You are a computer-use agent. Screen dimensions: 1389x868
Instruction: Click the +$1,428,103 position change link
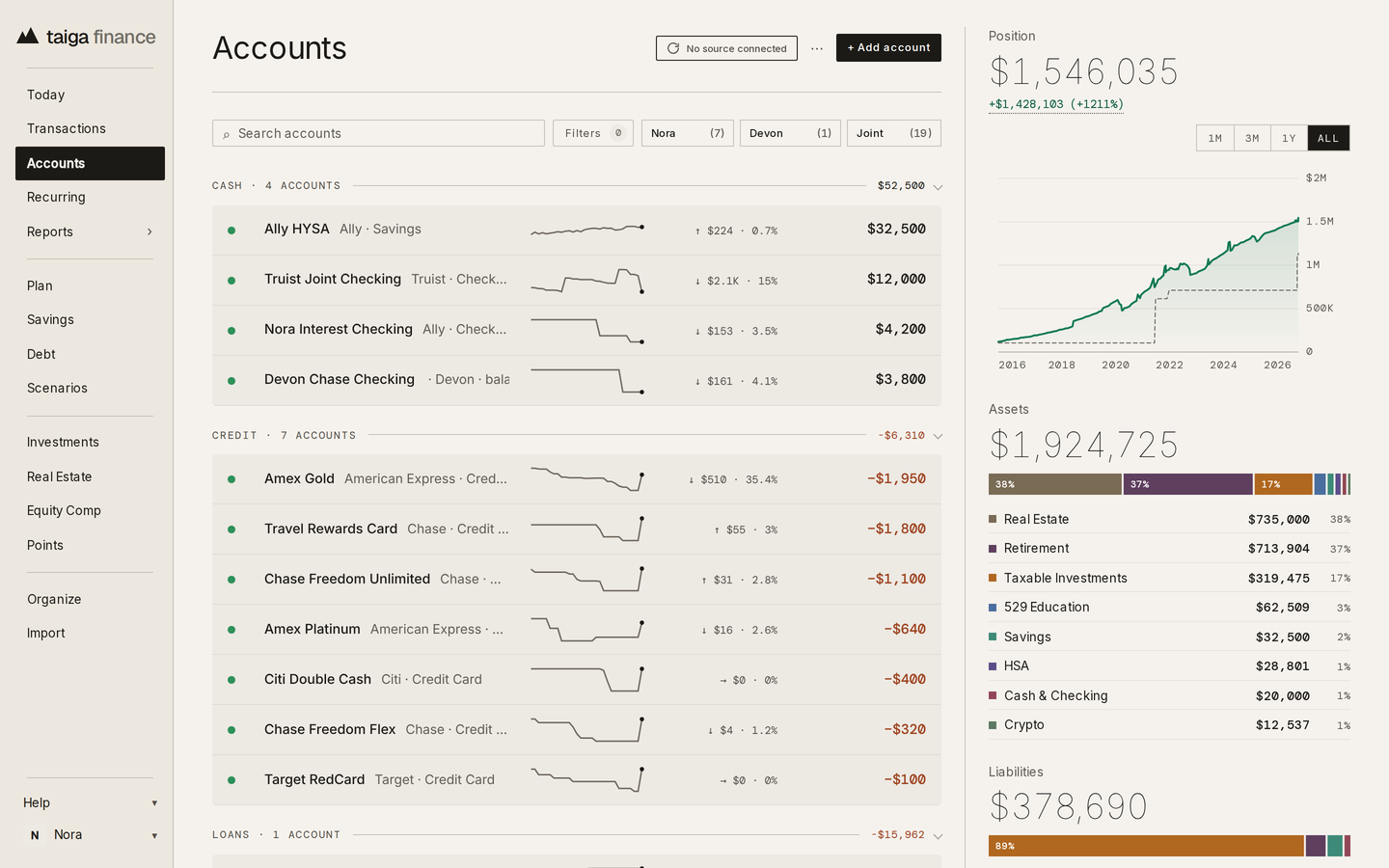pyautogui.click(x=1056, y=104)
